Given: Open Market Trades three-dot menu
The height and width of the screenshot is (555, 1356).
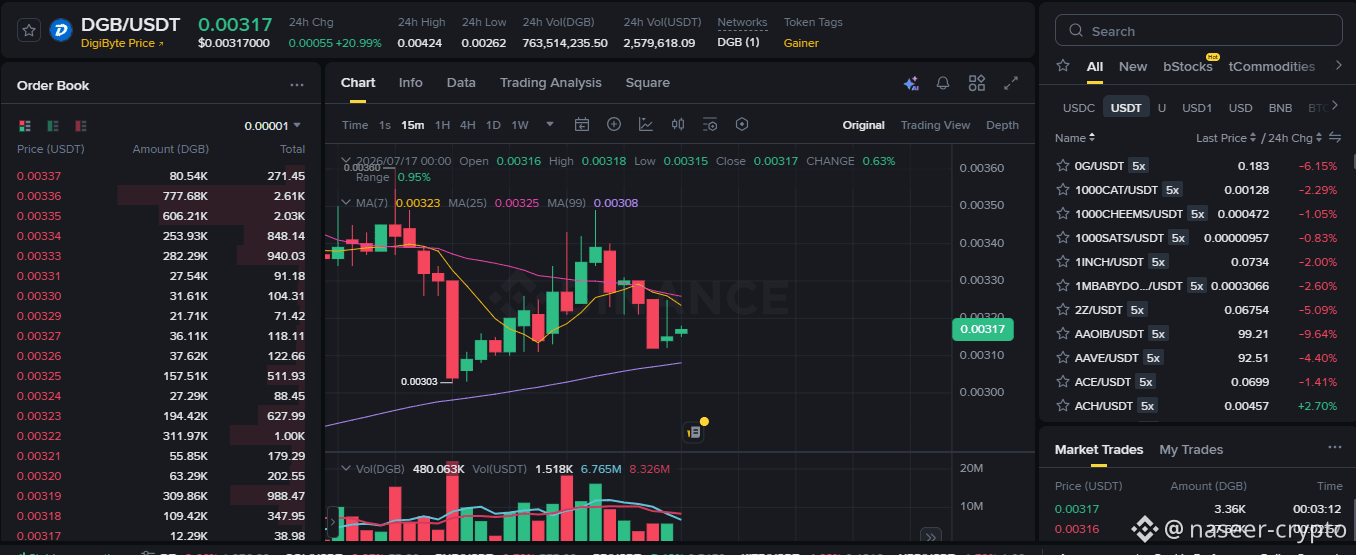Looking at the screenshot, I should (x=1334, y=448).
